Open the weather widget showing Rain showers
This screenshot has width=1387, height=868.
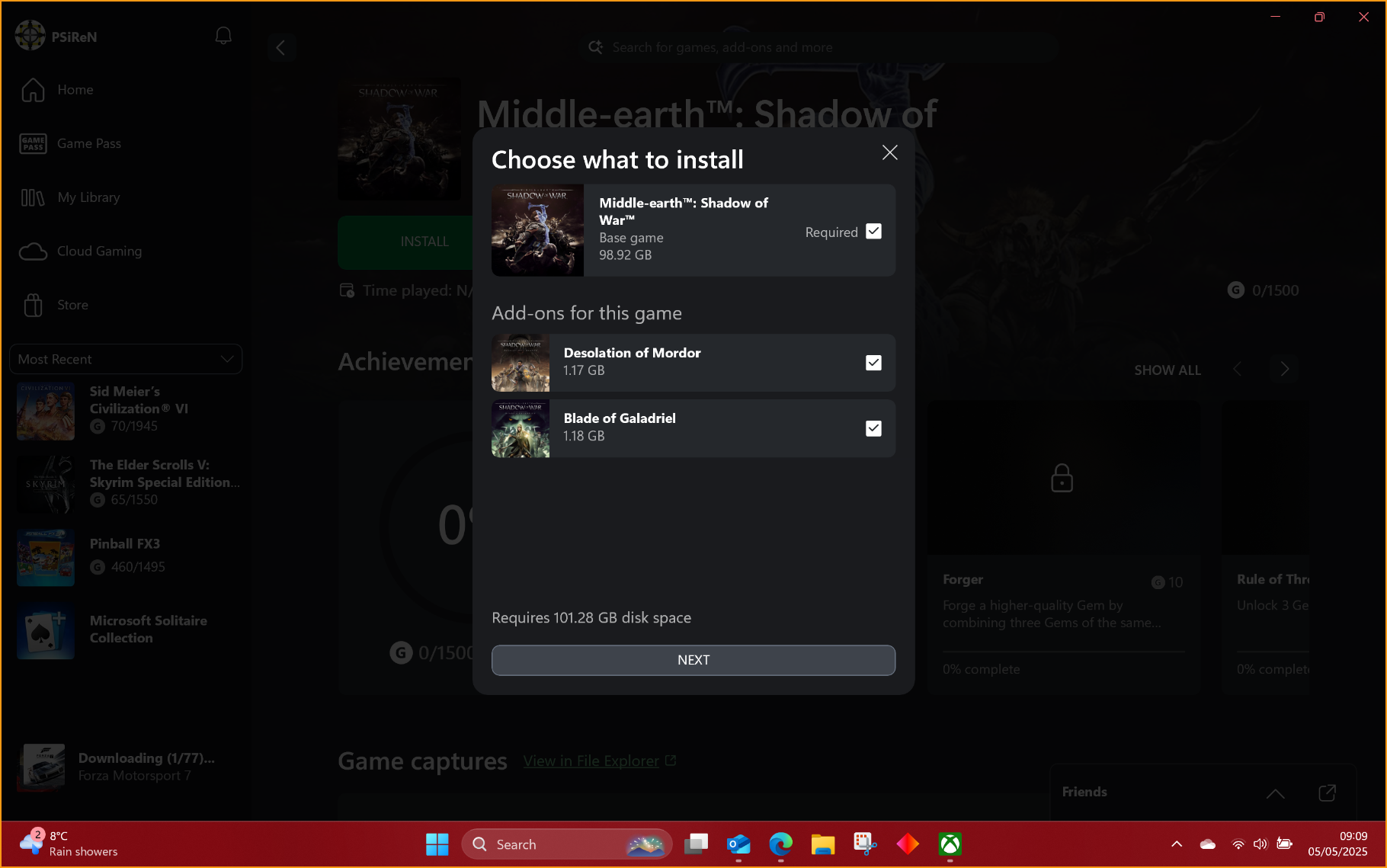pos(69,844)
